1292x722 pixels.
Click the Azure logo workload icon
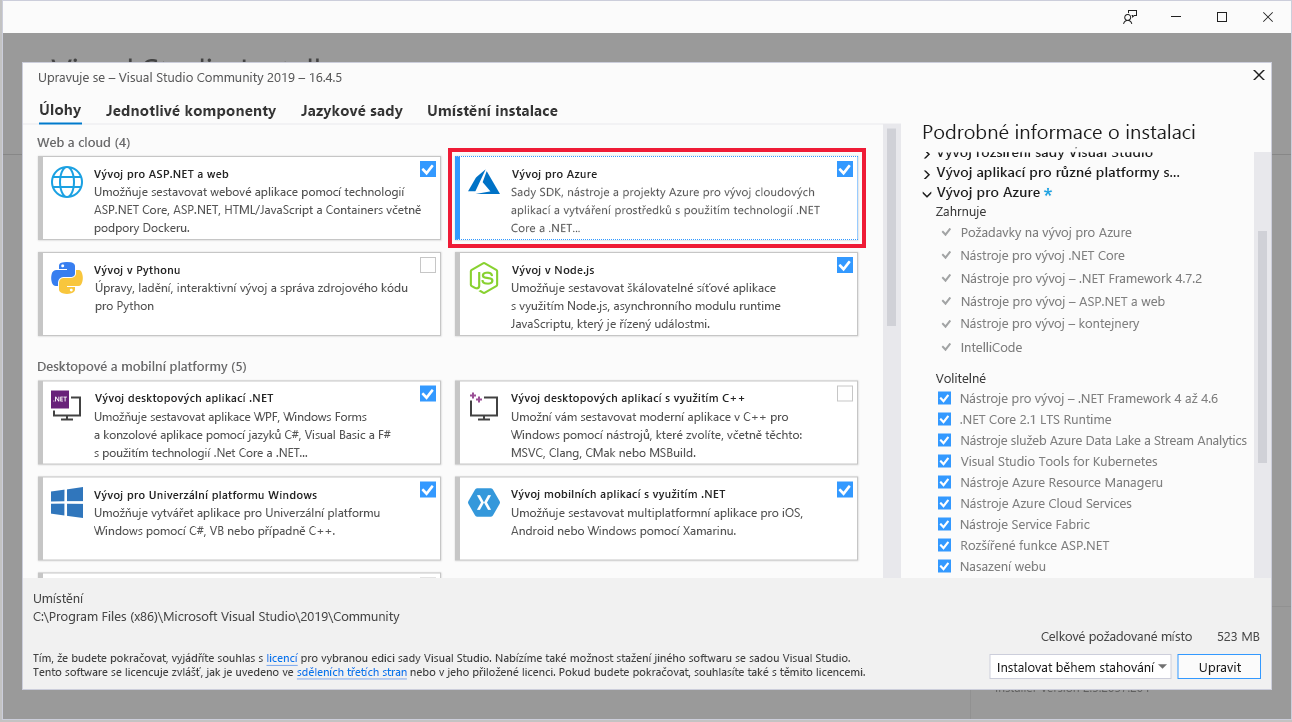coord(484,182)
